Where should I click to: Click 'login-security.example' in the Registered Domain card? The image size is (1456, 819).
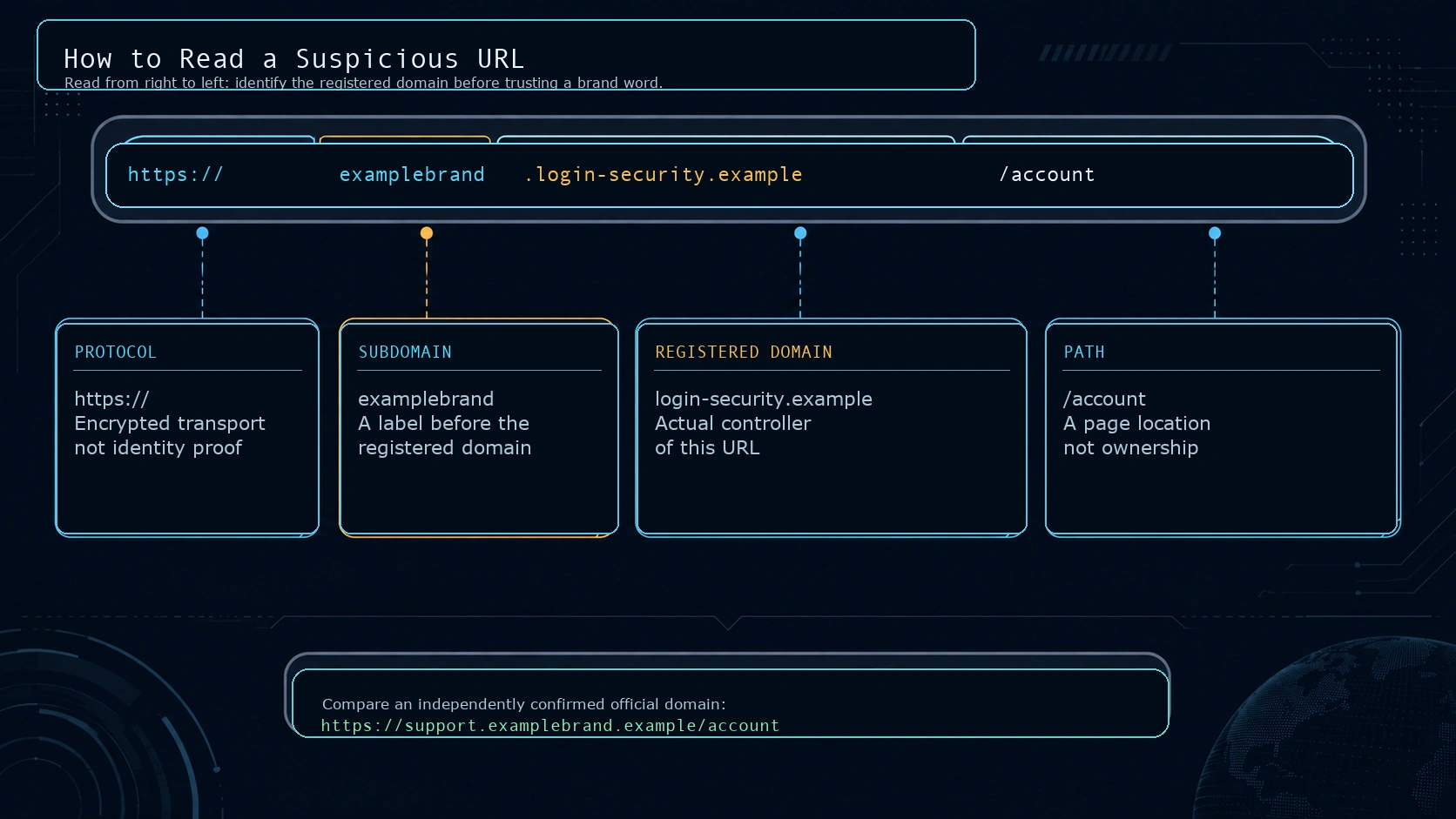point(764,399)
